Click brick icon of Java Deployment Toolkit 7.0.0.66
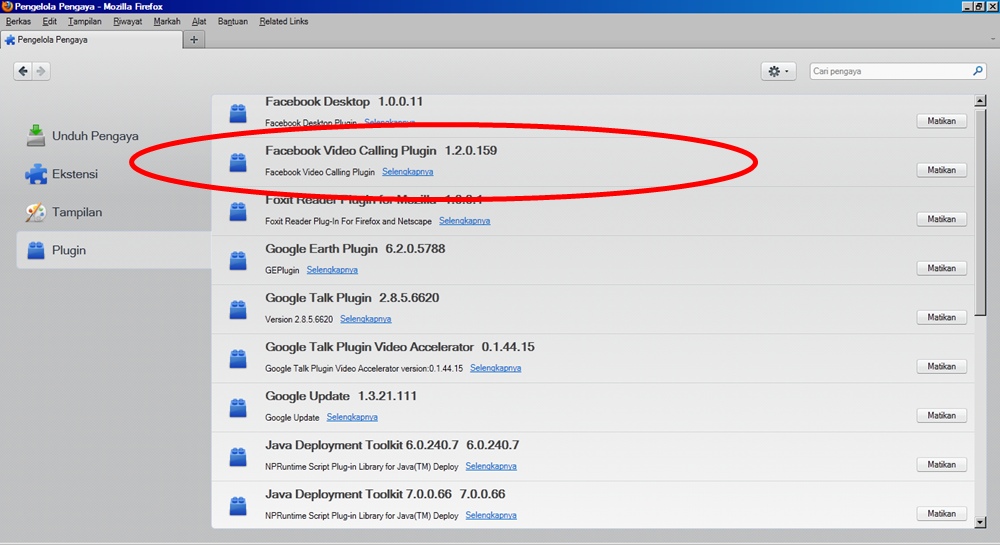The width and height of the screenshot is (1000, 545). [x=238, y=506]
